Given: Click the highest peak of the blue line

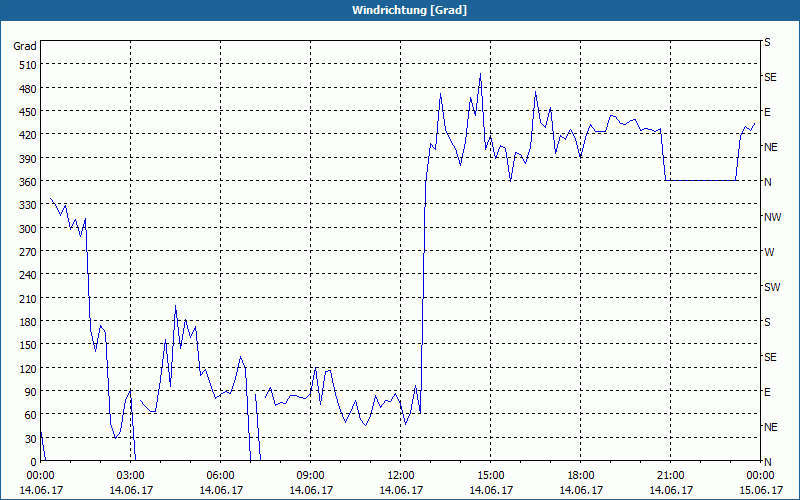Looking at the screenshot, I should point(481,74).
